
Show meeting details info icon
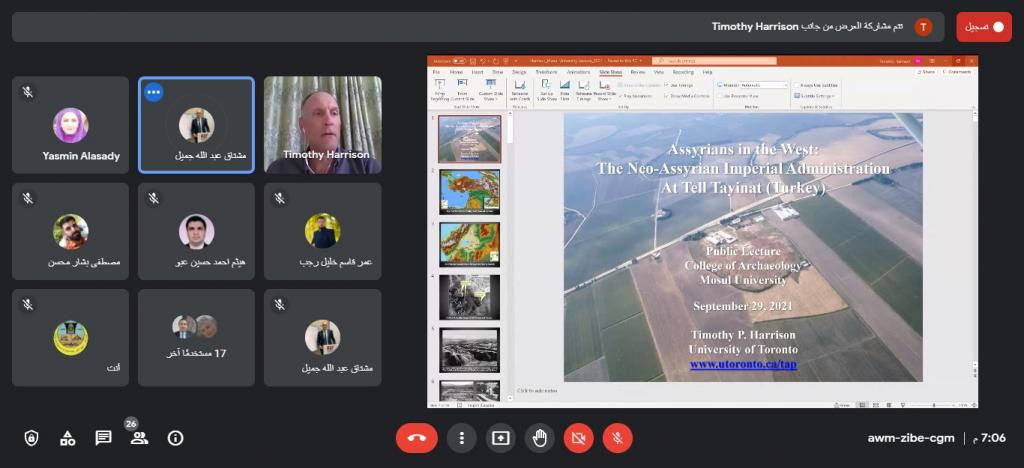click(x=176, y=437)
